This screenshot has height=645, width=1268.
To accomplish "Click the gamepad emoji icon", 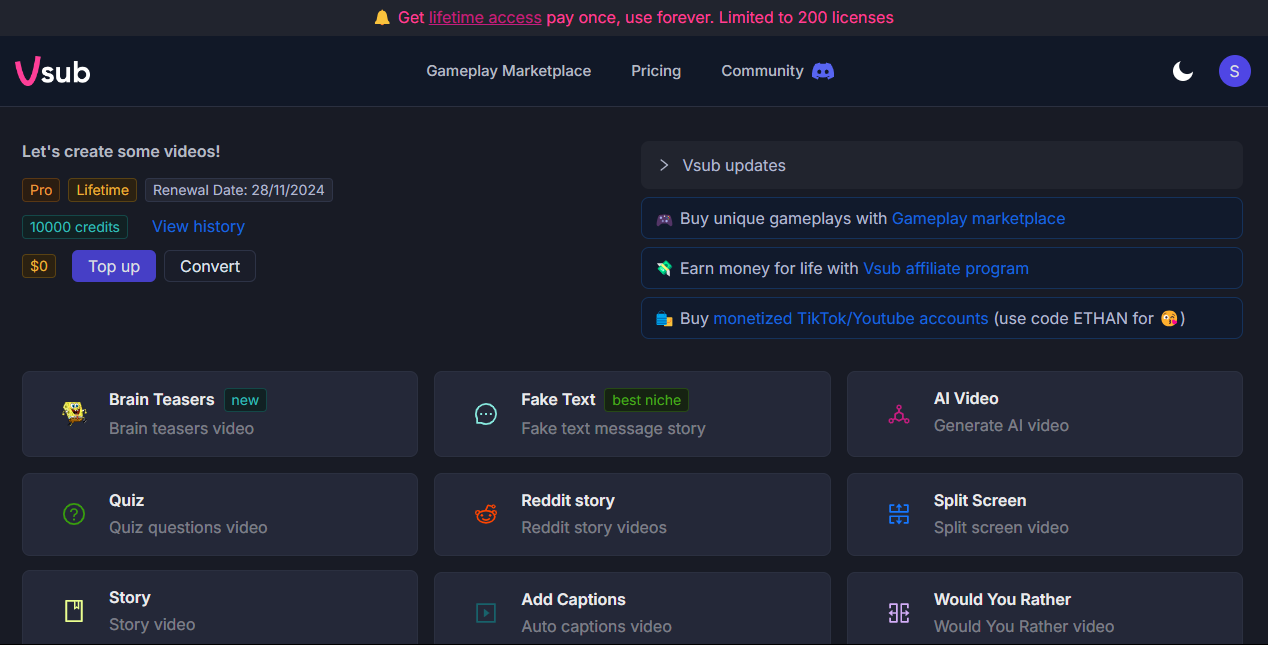I will tap(664, 219).
